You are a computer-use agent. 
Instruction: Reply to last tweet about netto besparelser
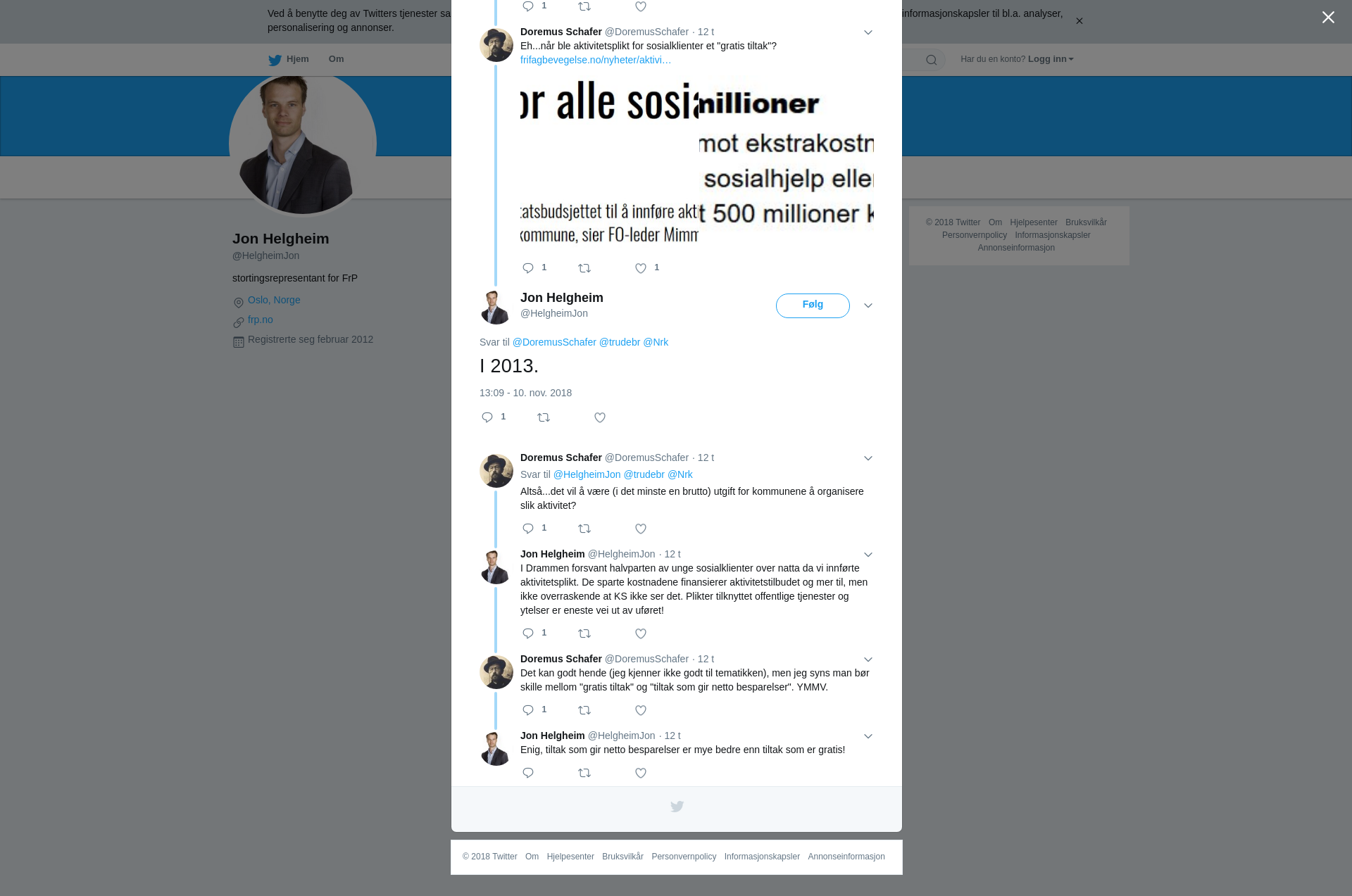pos(528,774)
